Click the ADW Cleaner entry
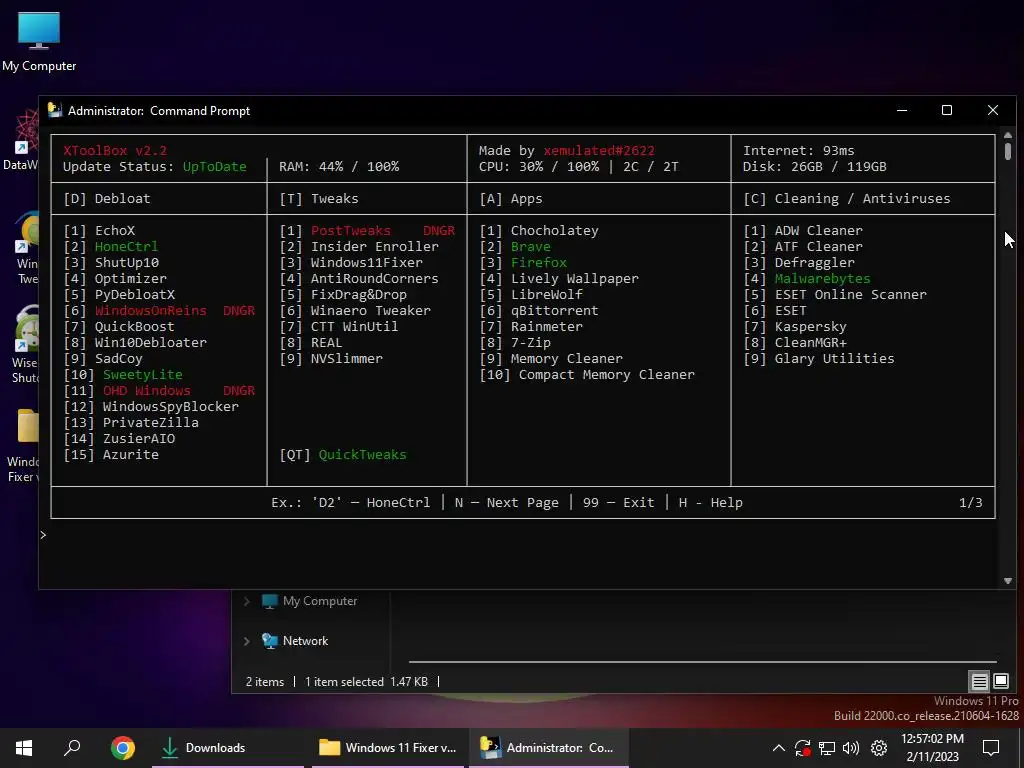Viewport: 1024px width, 768px height. coord(818,231)
